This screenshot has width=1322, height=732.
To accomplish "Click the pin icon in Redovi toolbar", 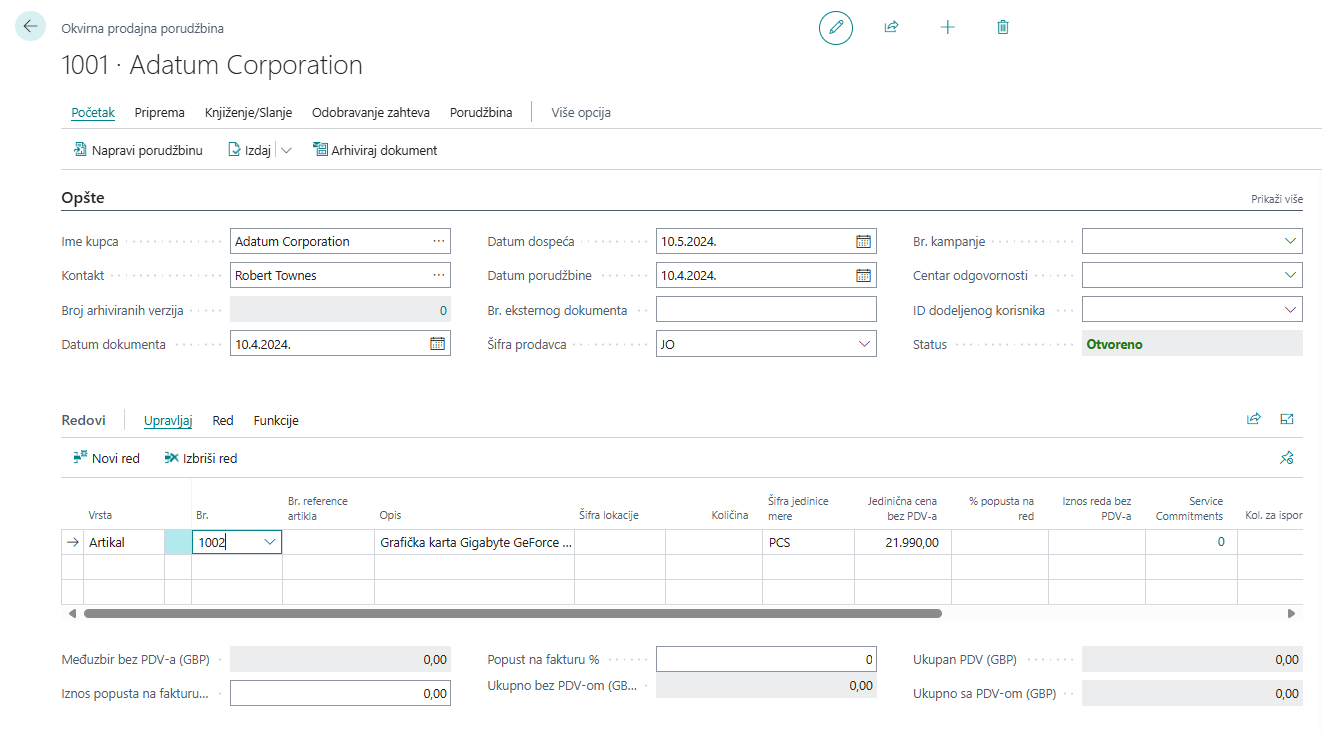I will (1287, 458).
